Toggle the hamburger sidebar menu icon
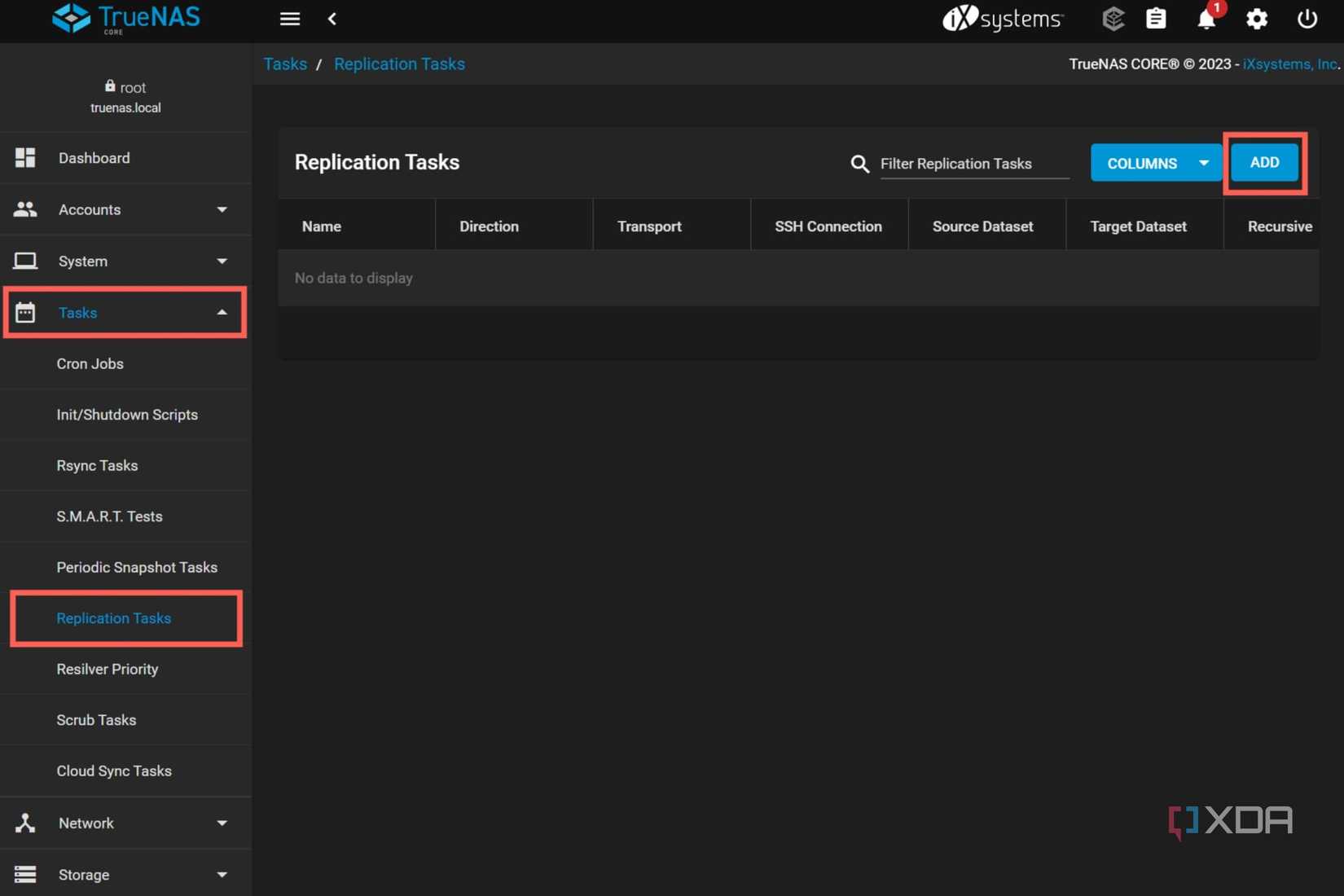This screenshot has width=1344, height=896. coord(290,19)
